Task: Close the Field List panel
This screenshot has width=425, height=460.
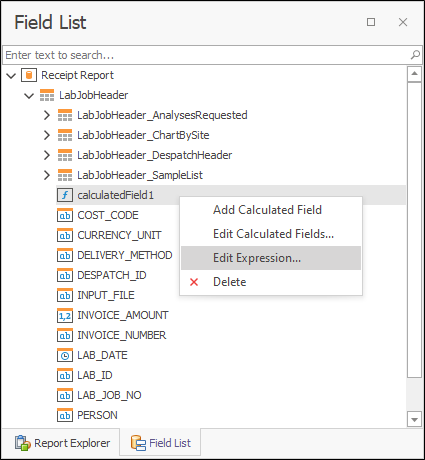Action: pos(403,22)
